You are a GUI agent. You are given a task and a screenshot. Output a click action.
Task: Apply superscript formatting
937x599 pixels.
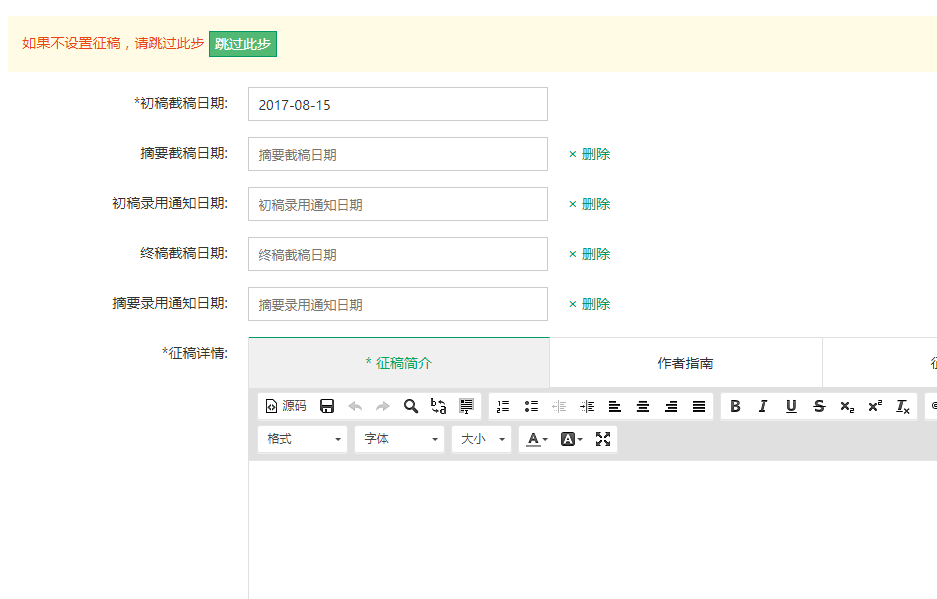[x=875, y=406]
